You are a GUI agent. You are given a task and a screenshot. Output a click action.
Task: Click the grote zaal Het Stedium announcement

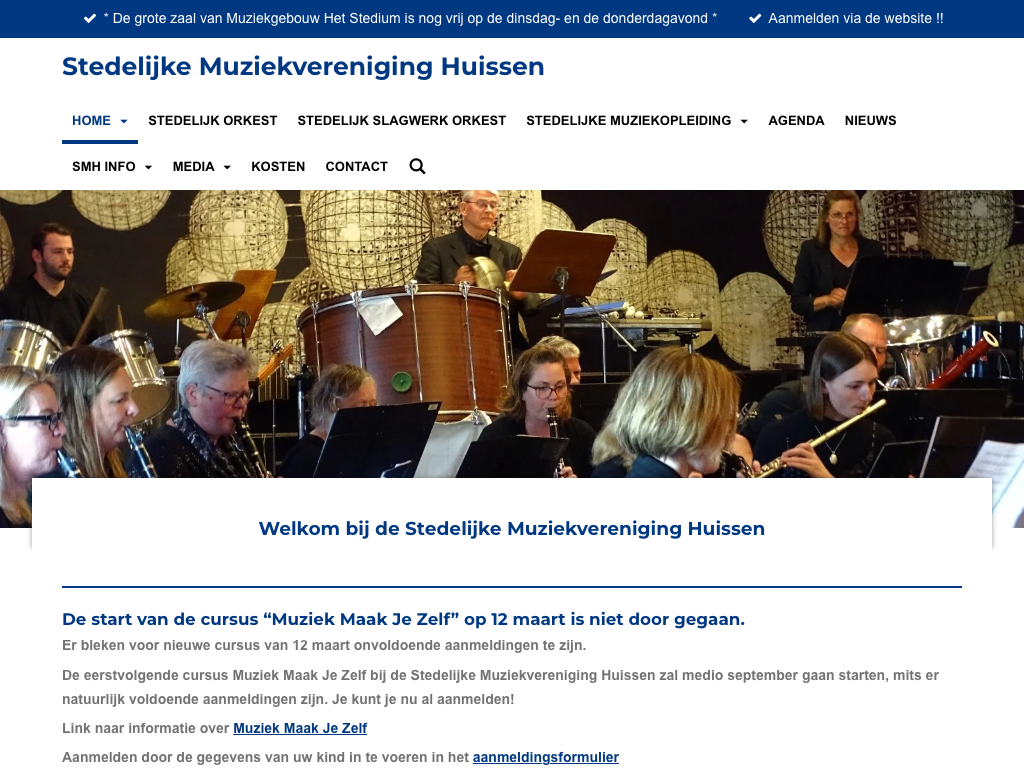[410, 18]
